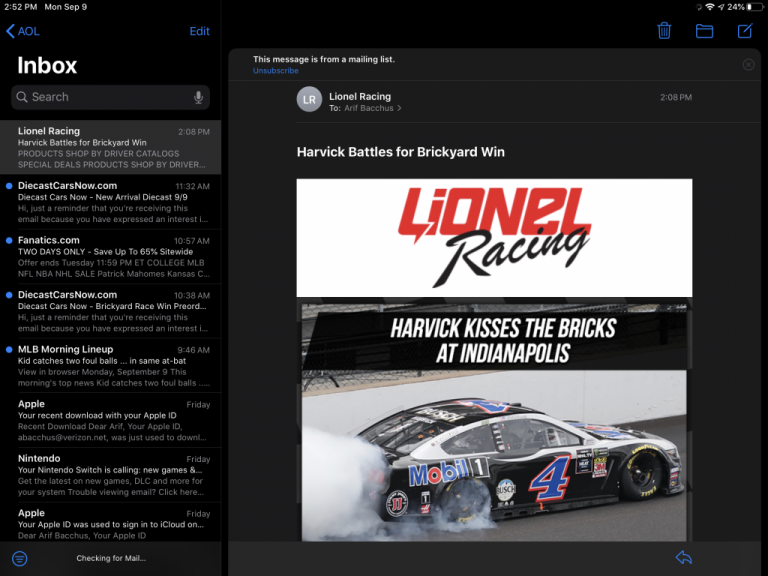Open Apple ID iCloud sign-in email
768x576 pixels.
111,523
